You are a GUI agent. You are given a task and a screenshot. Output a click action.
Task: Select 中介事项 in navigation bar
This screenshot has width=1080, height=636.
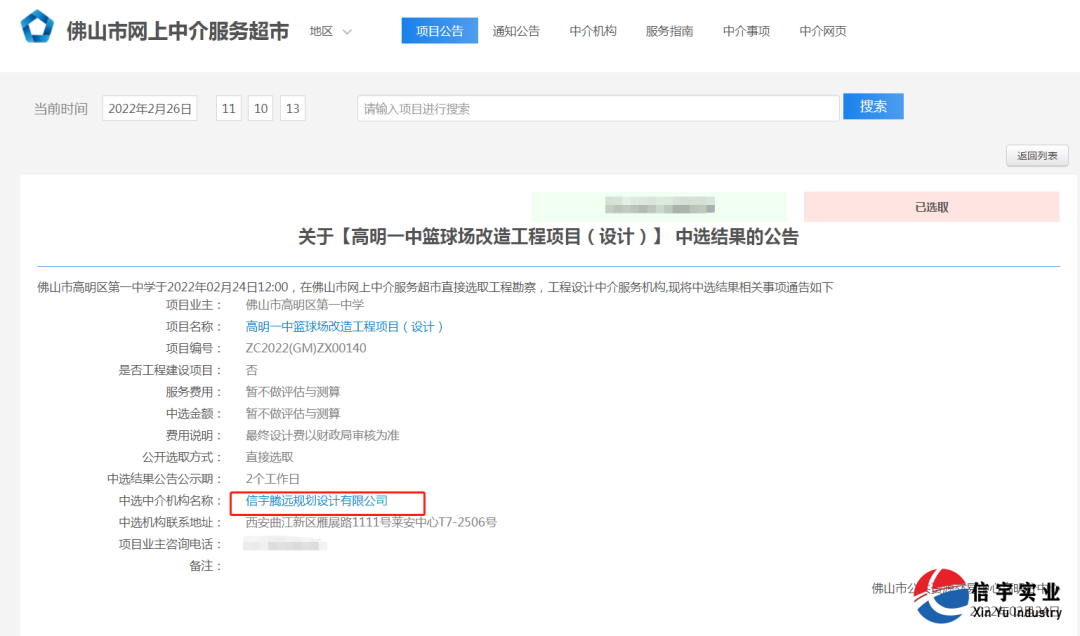[x=746, y=31]
